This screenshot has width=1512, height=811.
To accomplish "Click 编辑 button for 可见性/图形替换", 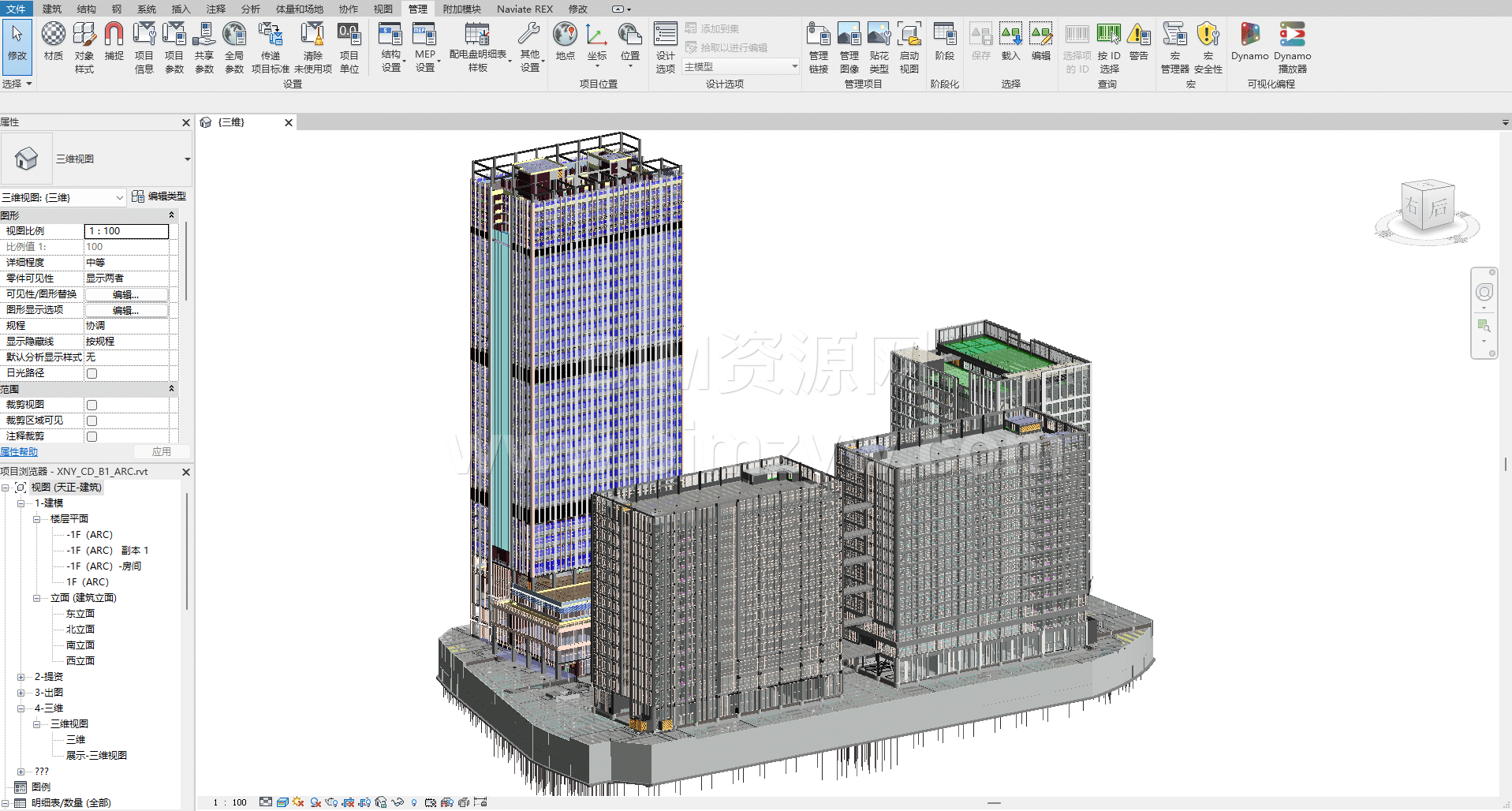I will click(x=126, y=294).
